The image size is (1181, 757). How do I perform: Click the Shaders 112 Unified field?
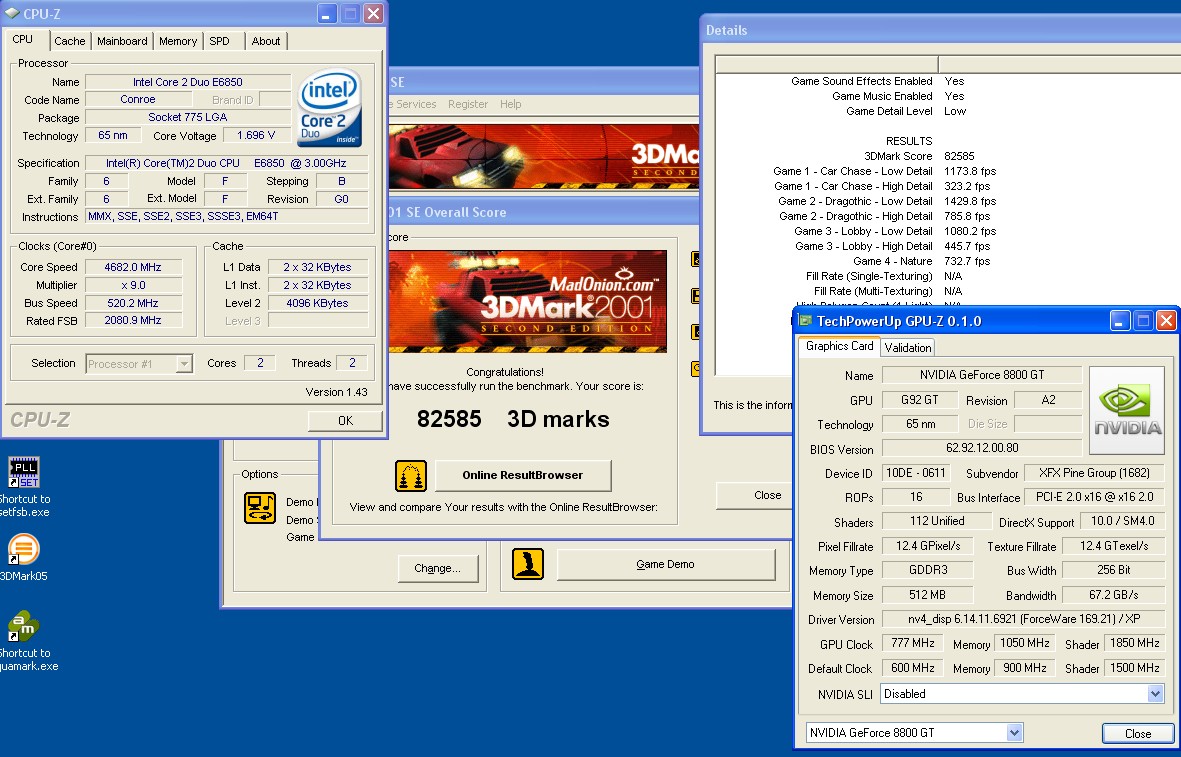(937, 521)
